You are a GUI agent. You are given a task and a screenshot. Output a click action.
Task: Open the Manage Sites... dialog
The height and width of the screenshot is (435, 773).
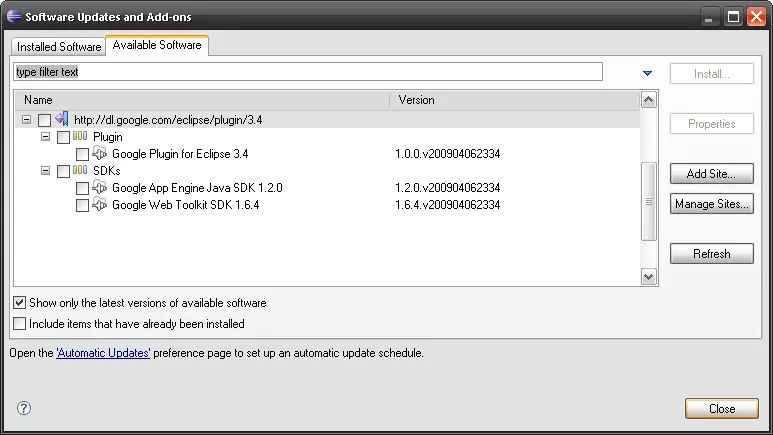(711, 204)
